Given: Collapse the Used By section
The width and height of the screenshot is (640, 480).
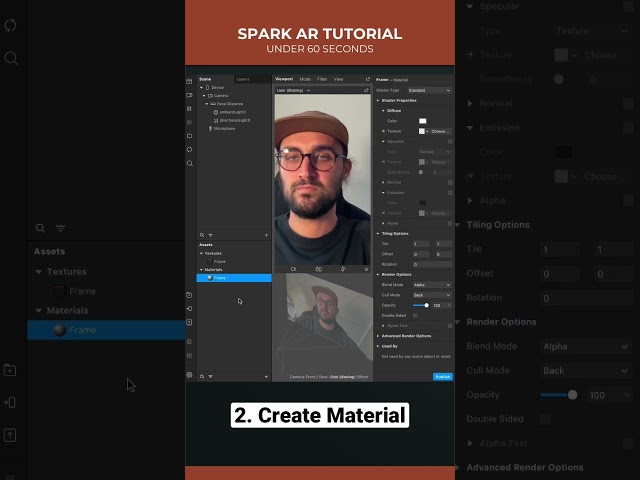Looking at the screenshot, I should 378,346.
